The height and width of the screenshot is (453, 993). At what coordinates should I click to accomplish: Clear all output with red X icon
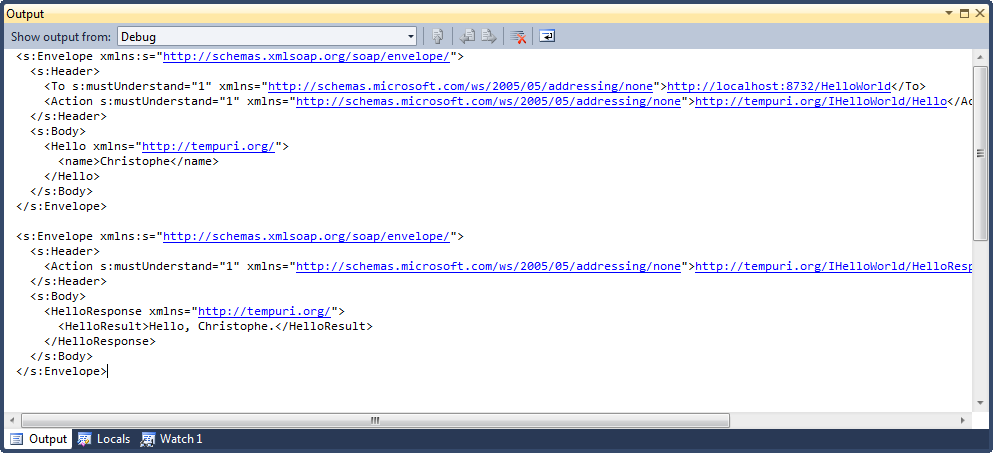pos(519,37)
